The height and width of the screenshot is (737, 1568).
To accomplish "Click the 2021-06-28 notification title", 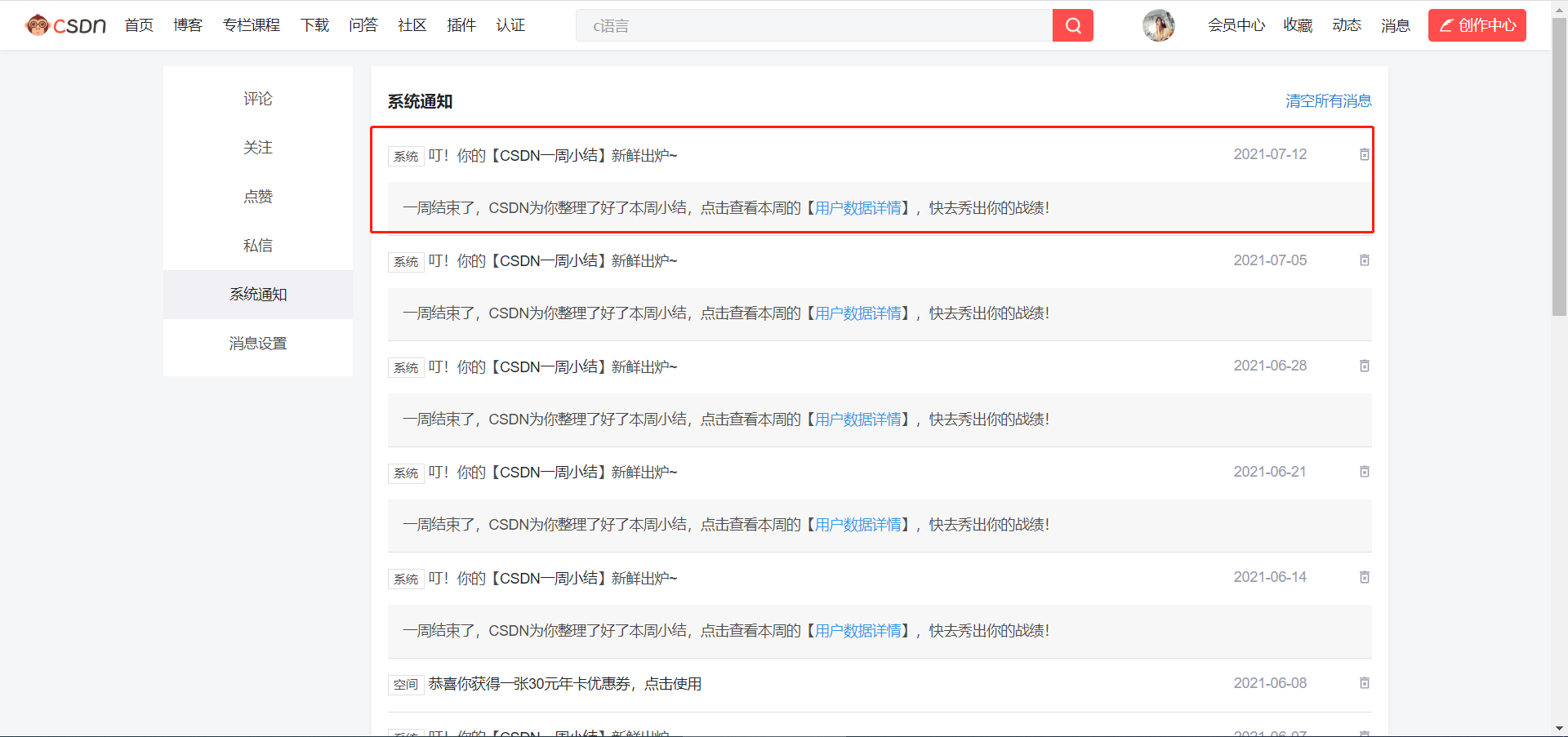I will click(553, 367).
